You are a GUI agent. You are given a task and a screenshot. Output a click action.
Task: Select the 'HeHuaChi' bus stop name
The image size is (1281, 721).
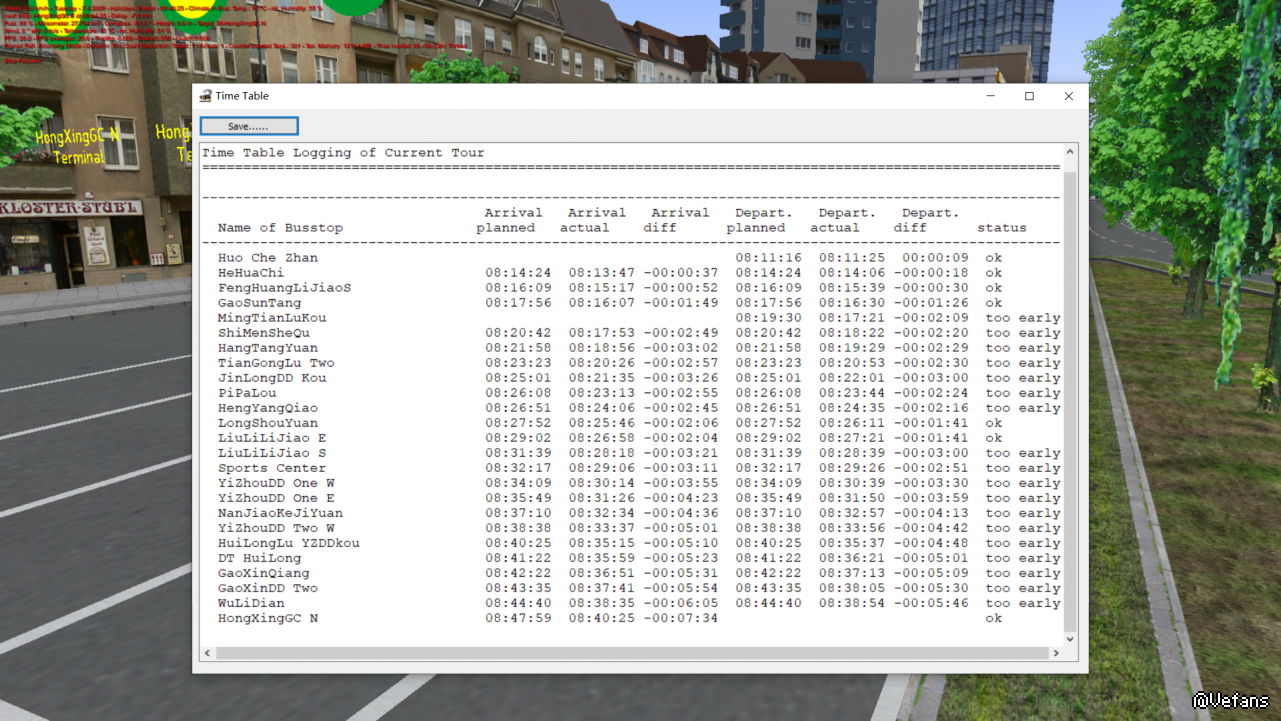251,273
